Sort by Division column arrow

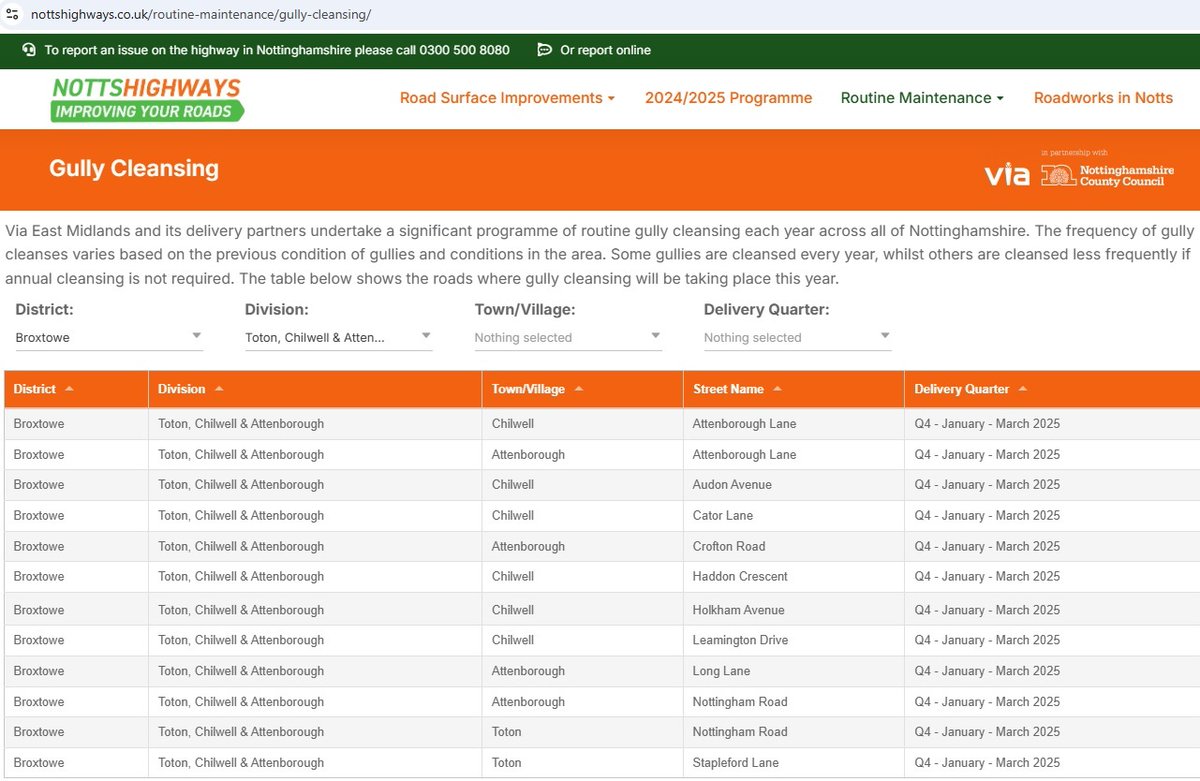[219, 389]
